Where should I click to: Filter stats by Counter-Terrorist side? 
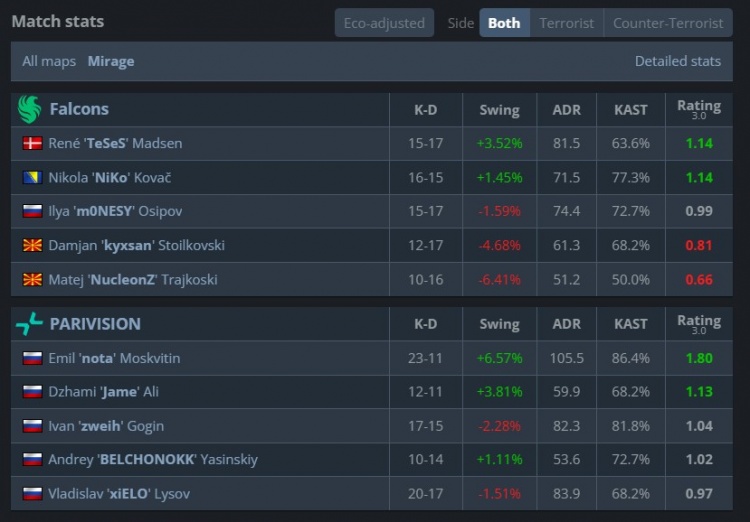[668, 23]
